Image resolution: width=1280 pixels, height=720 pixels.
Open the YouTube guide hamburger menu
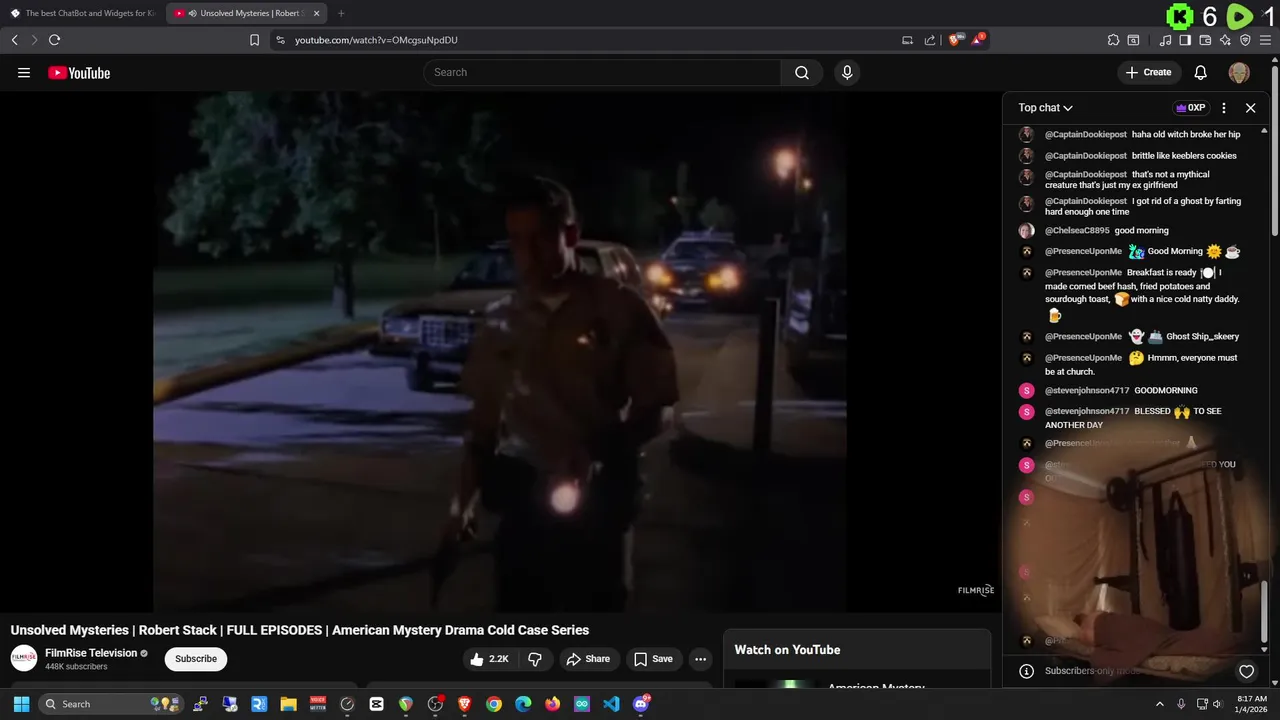(x=24, y=72)
